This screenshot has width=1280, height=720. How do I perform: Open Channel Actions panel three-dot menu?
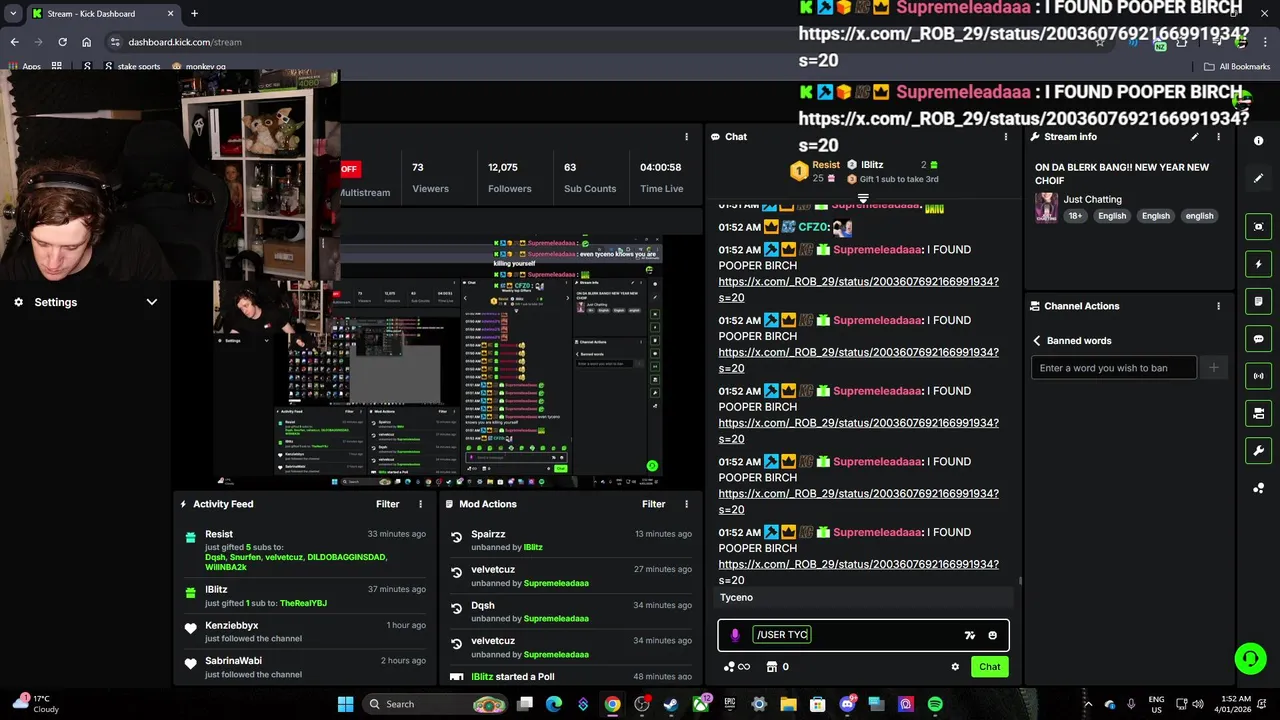pos(1218,306)
